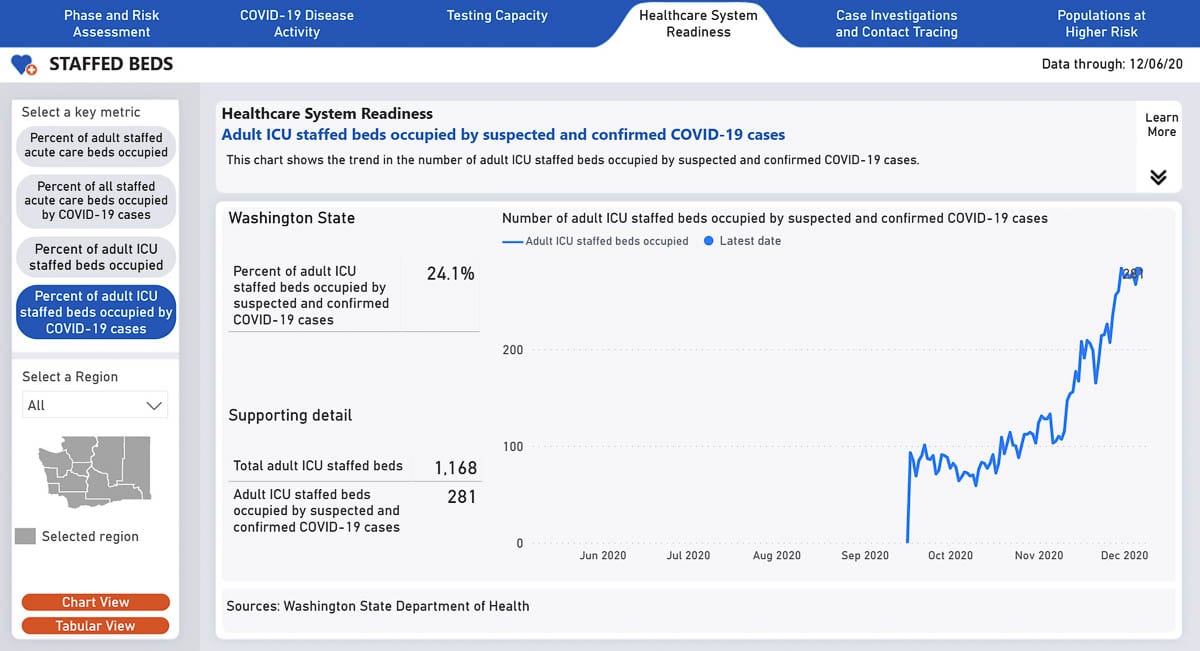Image resolution: width=1200 pixels, height=651 pixels.
Task: Click the Learn More link
Action: pos(1161,124)
